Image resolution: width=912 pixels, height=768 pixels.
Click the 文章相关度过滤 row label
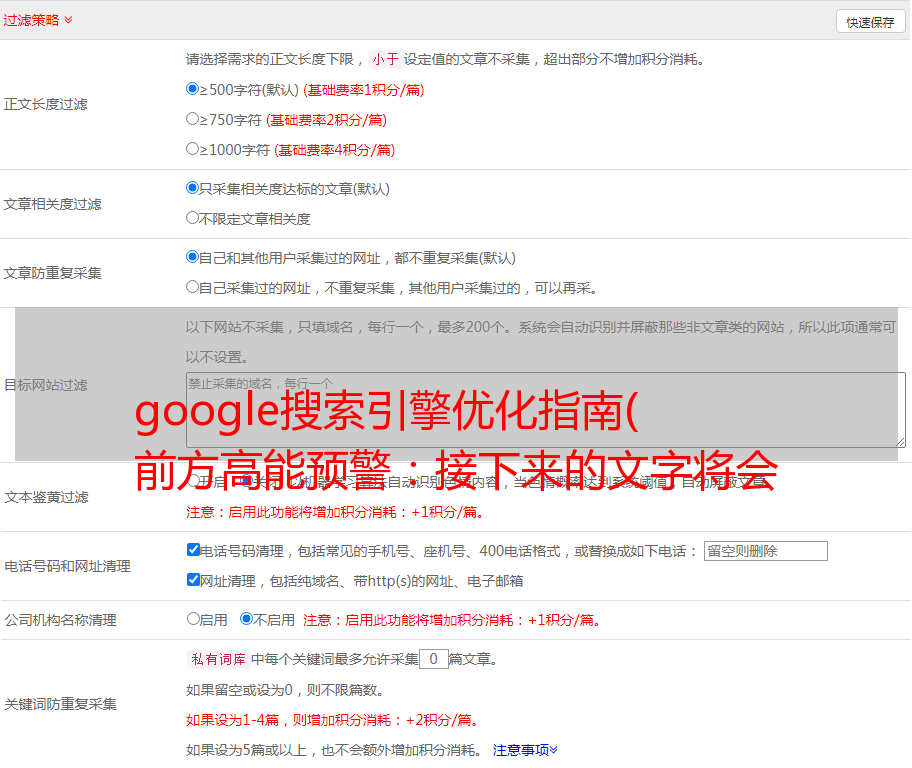click(53, 204)
